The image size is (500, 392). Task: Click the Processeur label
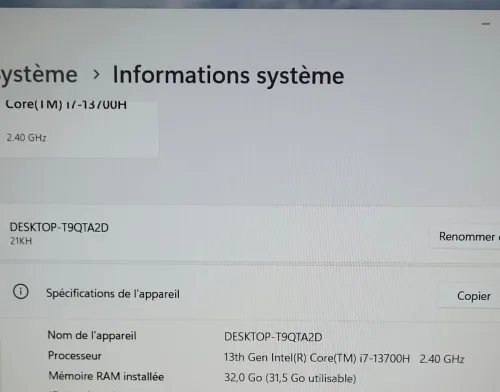pos(75,356)
